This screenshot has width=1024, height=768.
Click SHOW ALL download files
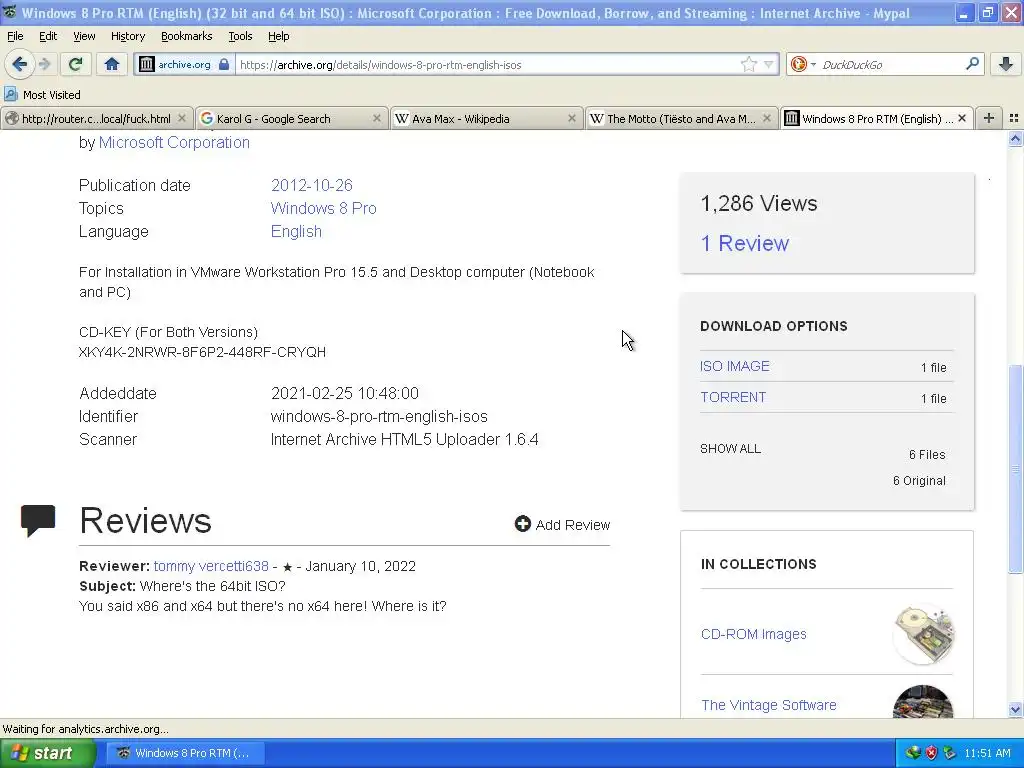pos(730,449)
